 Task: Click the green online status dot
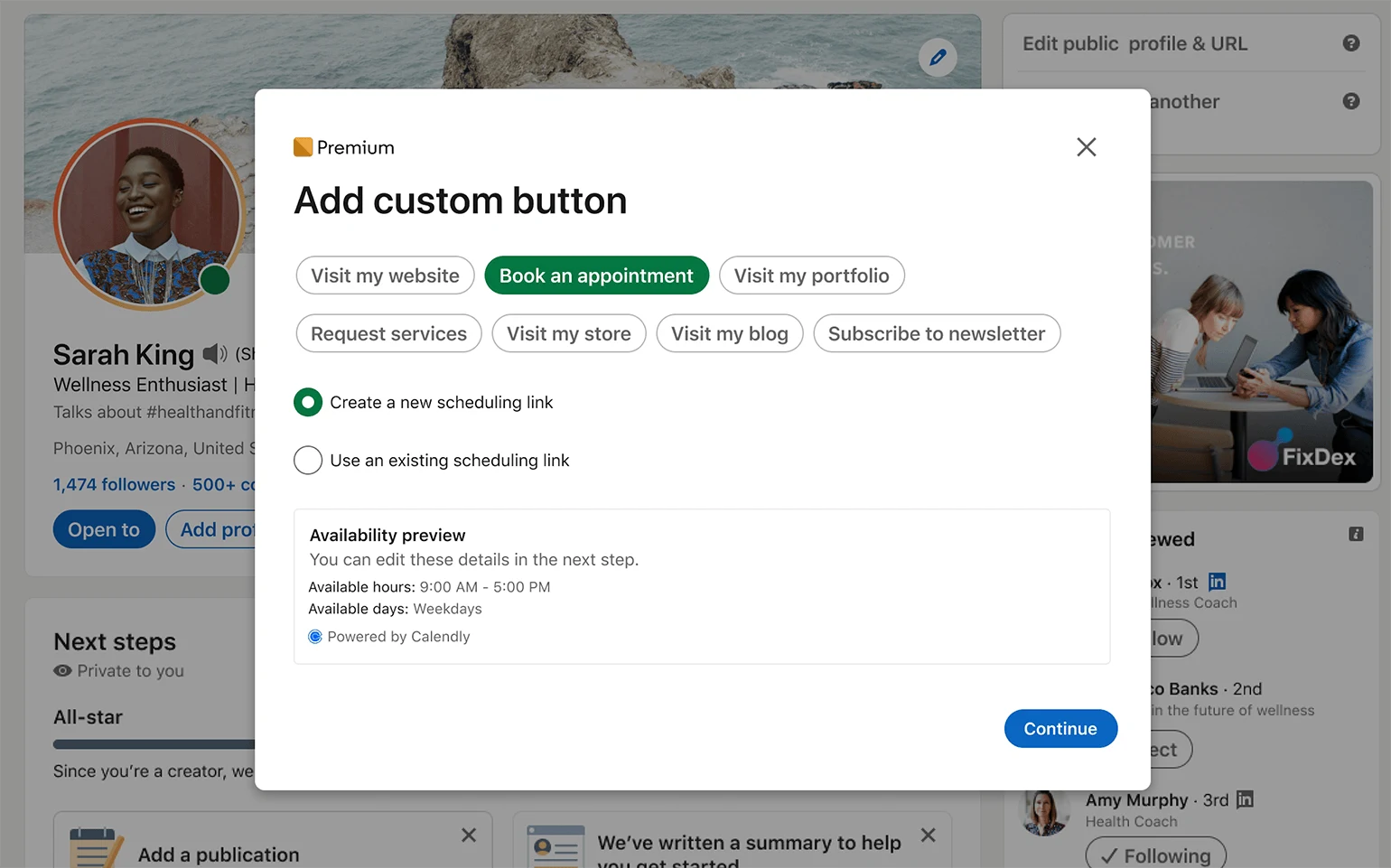pos(215,280)
